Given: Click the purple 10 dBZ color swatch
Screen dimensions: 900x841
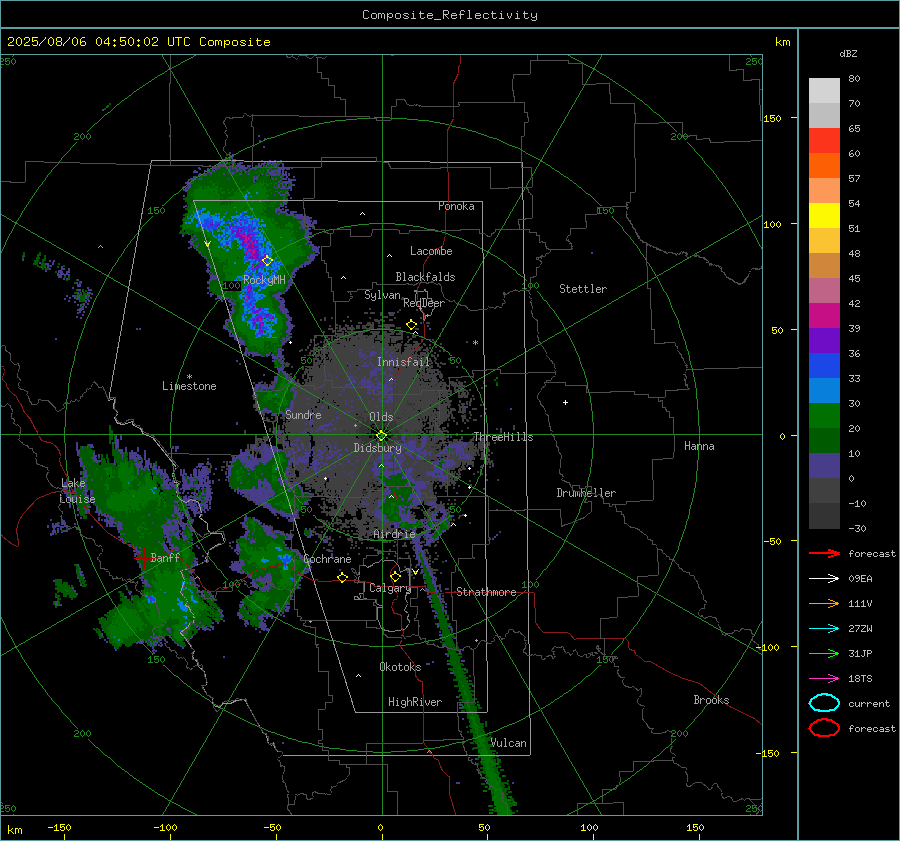Looking at the screenshot, I should 824,465.
